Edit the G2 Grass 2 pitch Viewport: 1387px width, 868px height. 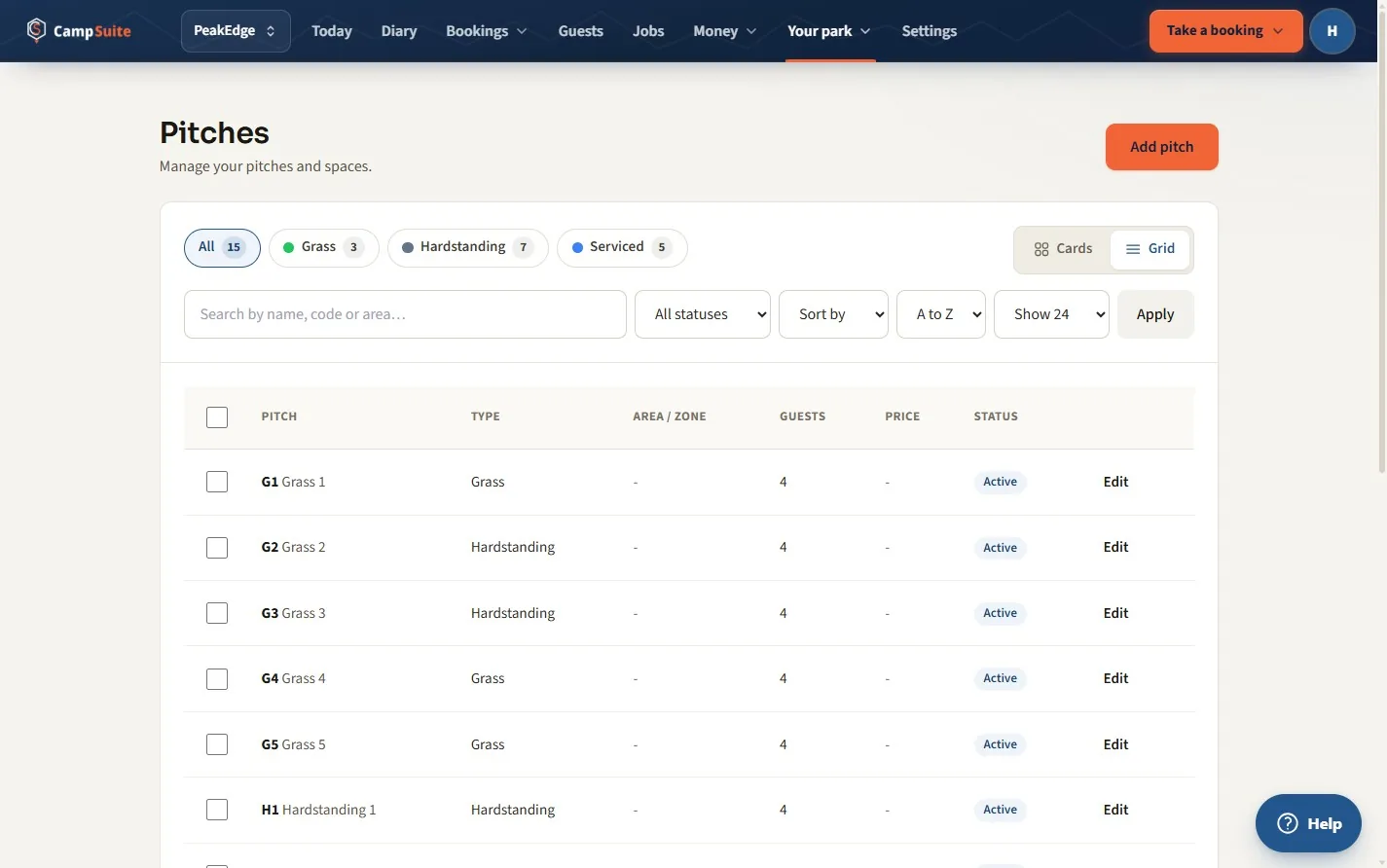pos(1115,547)
